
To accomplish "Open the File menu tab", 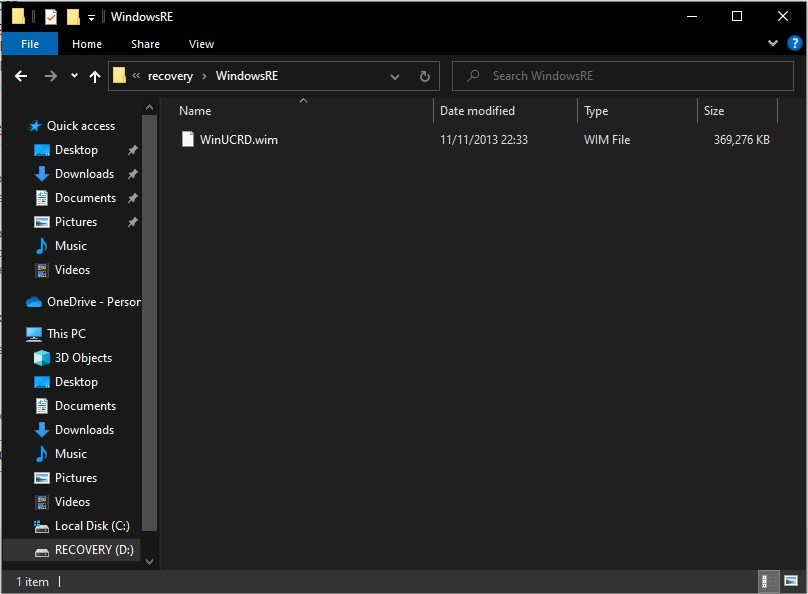I will pyautogui.click(x=30, y=44).
